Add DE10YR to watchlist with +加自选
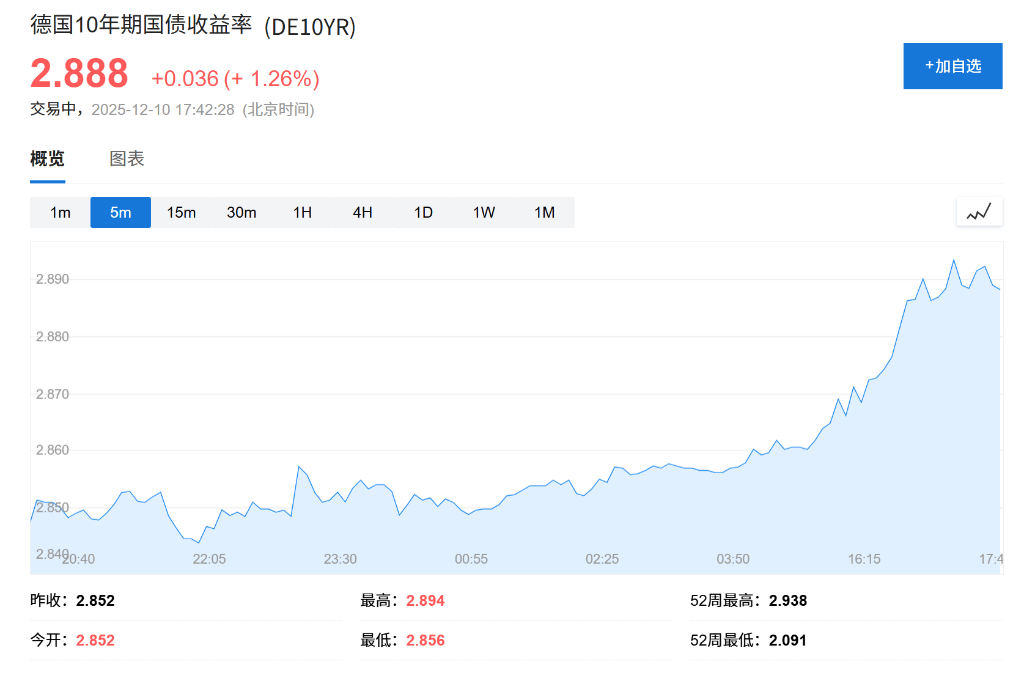The width and height of the screenshot is (1024, 694). click(952, 66)
